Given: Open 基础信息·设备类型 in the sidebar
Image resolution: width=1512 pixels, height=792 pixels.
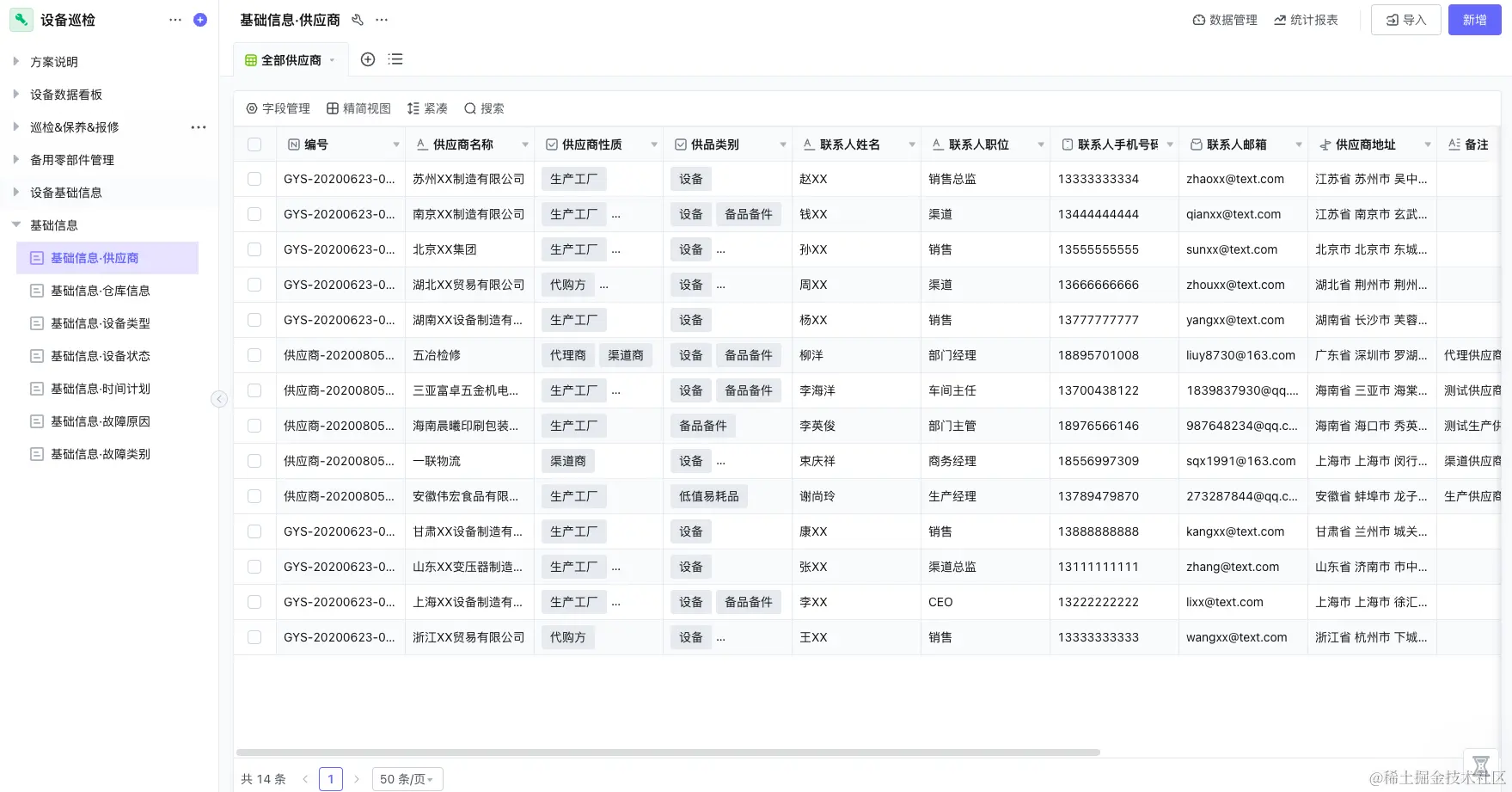Looking at the screenshot, I should click(x=107, y=323).
